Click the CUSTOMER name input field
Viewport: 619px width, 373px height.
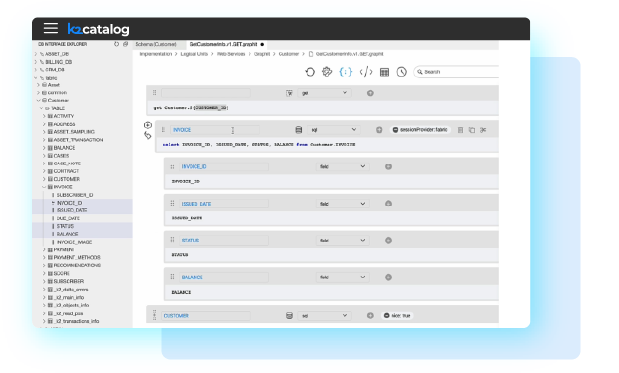coord(206,315)
